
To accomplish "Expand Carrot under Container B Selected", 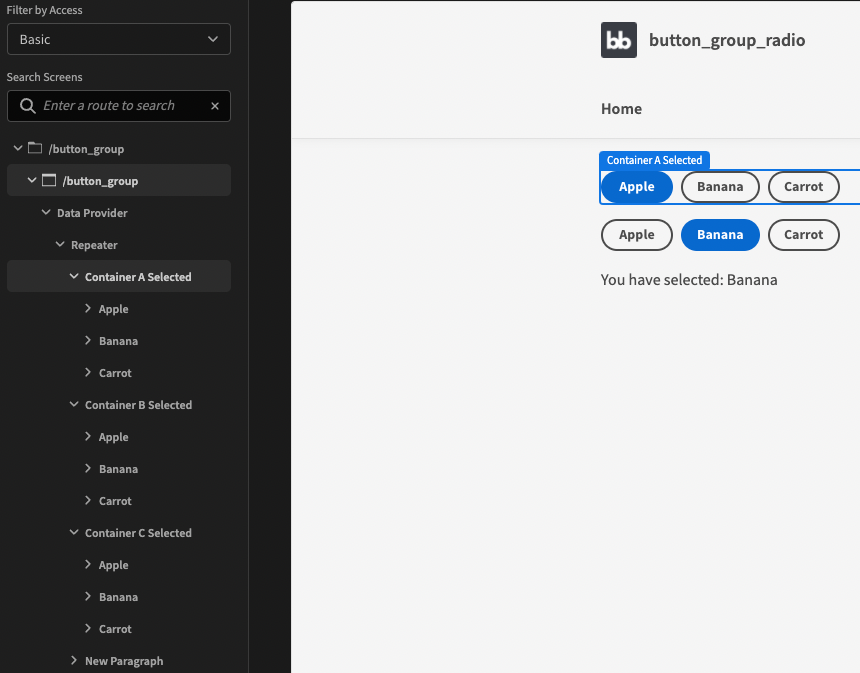I will click(x=88, y=500).
